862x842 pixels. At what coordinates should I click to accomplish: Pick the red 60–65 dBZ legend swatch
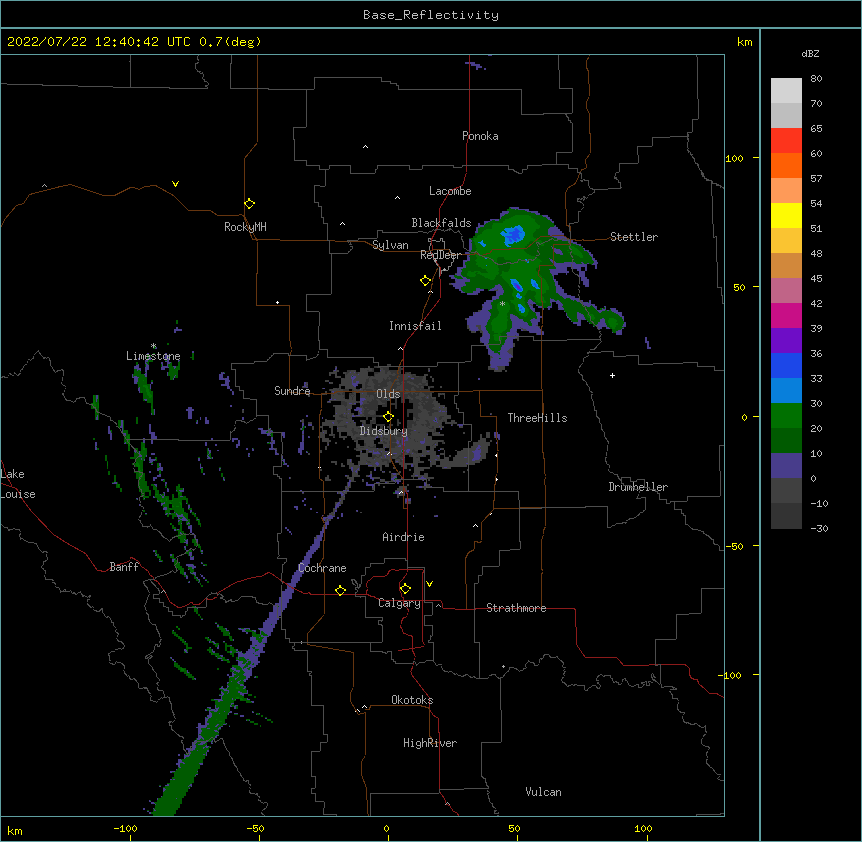(x=786, y=141)
